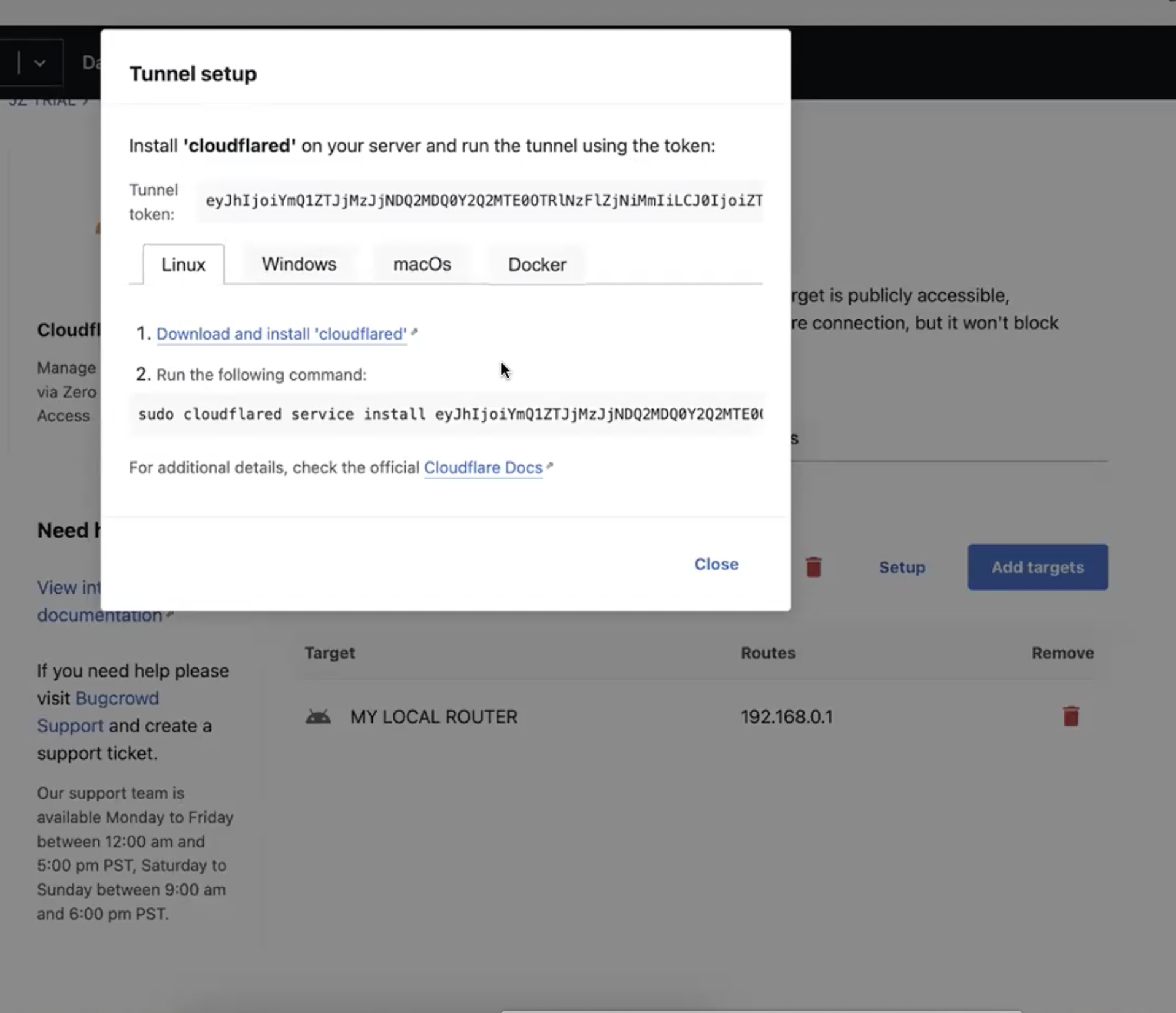Viewport: 1176px width, 1013px height.
Task: Switch to the Windows tab
Action: coord(299,264)
